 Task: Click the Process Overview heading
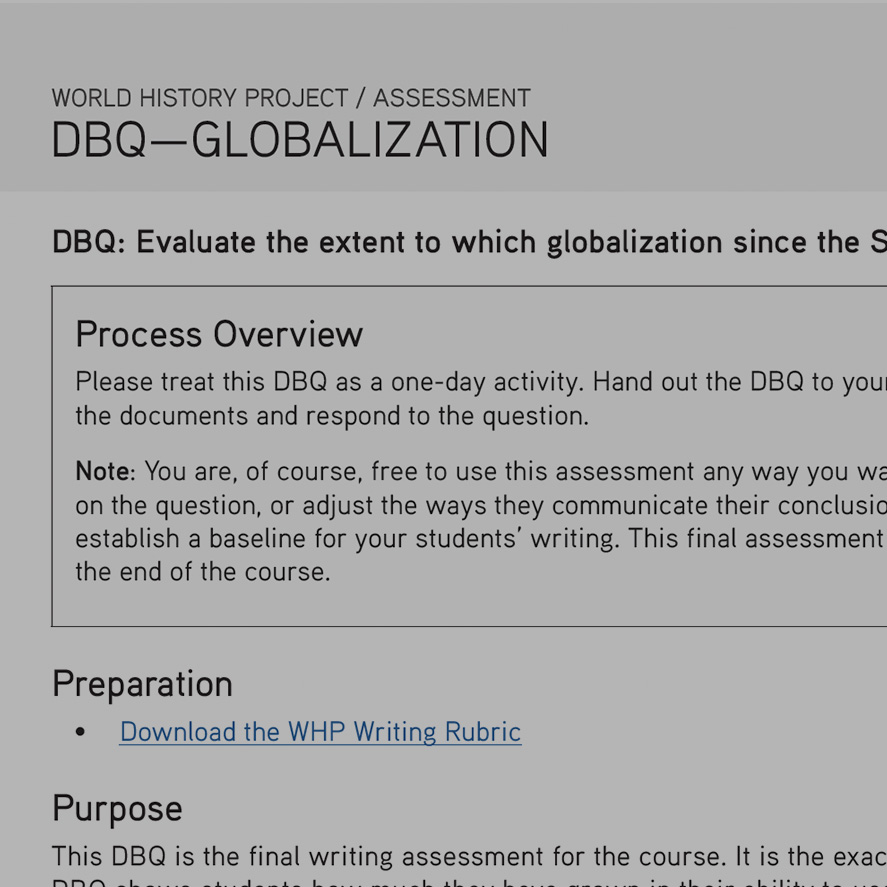pyautogui.click(x=219, y=334)
